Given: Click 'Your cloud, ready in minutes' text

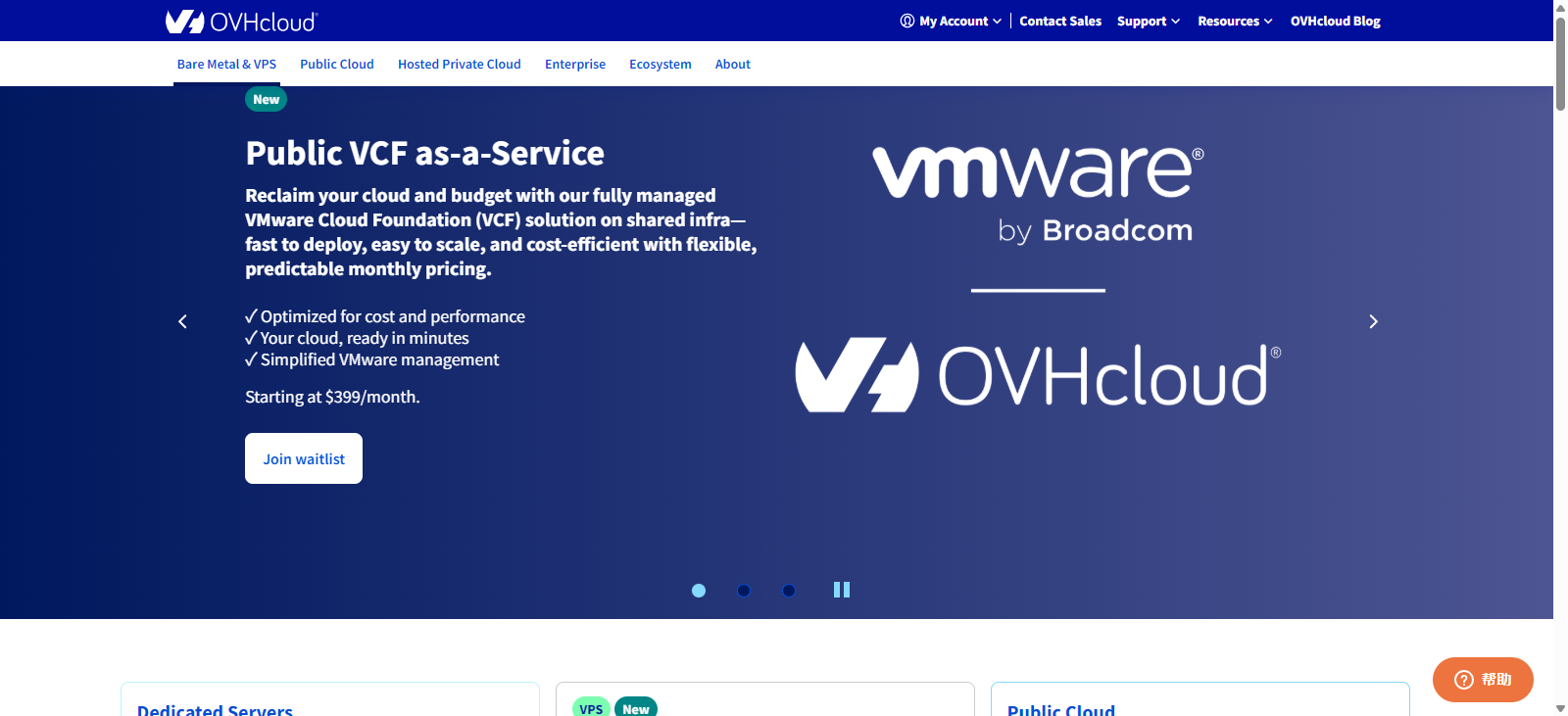Looking at the screenshot, I should pyautogui.click(x=365, y=338).
